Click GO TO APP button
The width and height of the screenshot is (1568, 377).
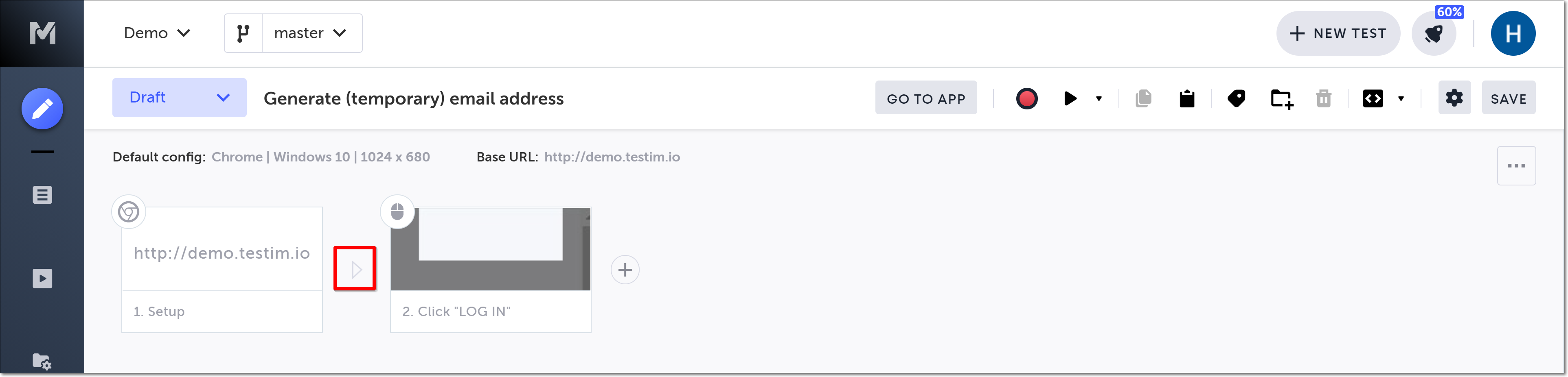925,98
